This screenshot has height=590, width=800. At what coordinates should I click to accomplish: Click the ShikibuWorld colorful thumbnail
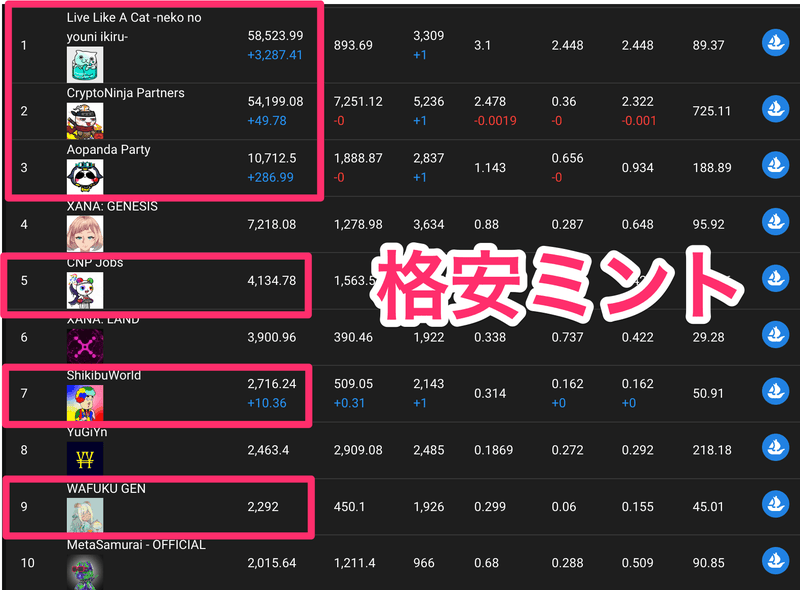point(85,403)
